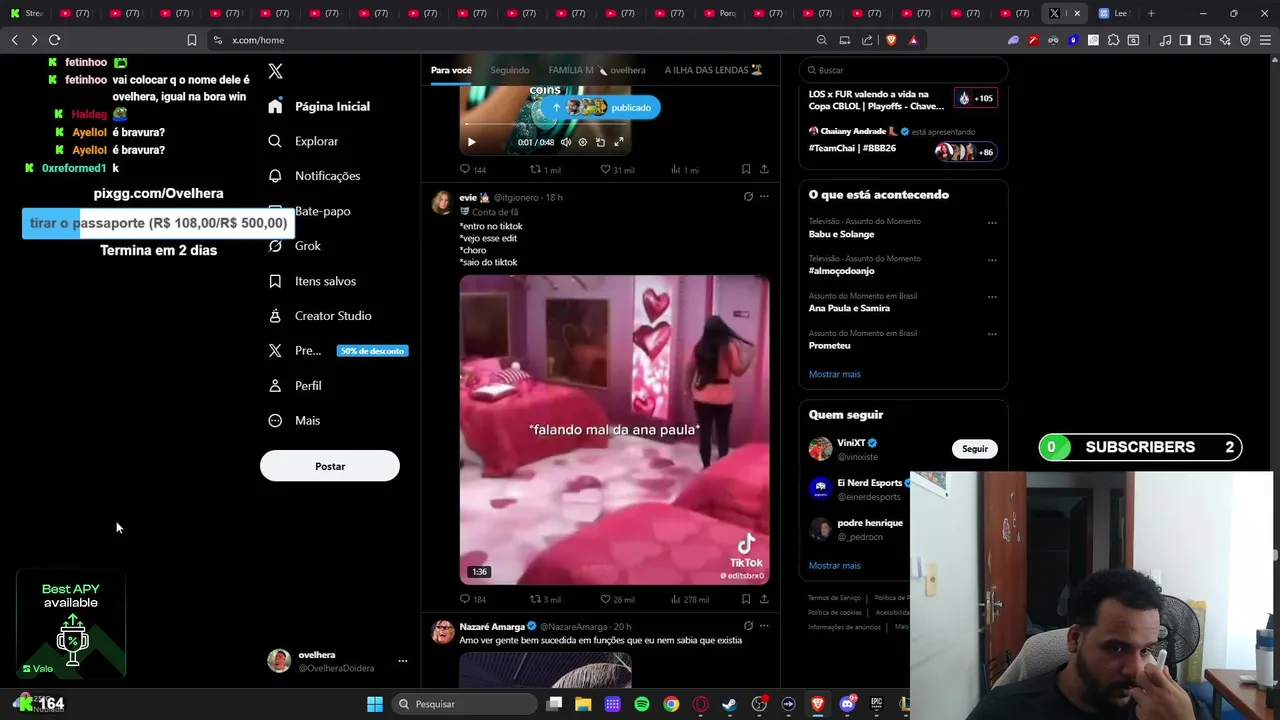Like the post with 31 mil likes
This screenshot has width=1280, height=720.
(x=617, y=170)
